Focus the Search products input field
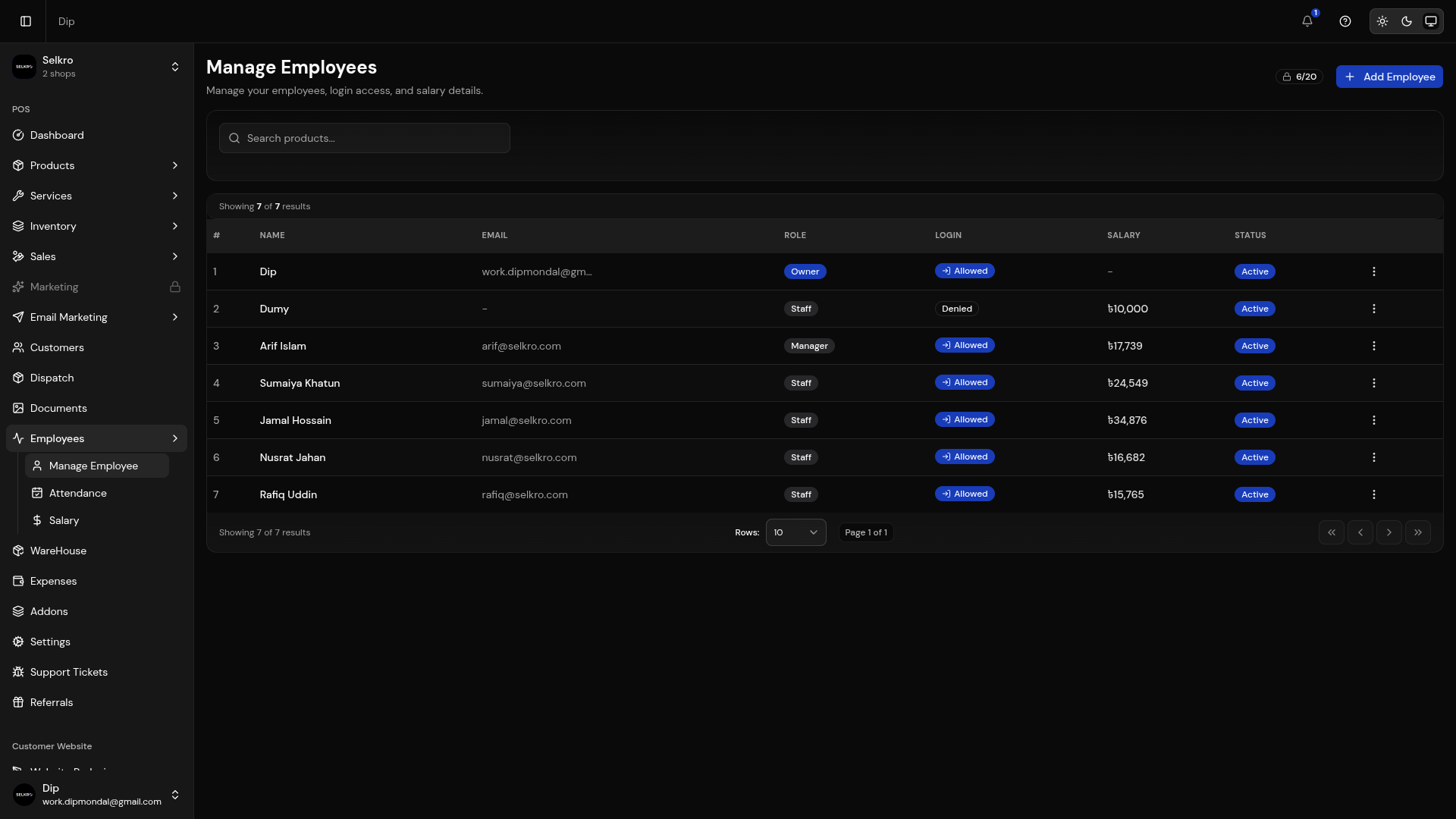Image resolution: width=1456 pixels, height=819 pixels. [x=365, y=138]
